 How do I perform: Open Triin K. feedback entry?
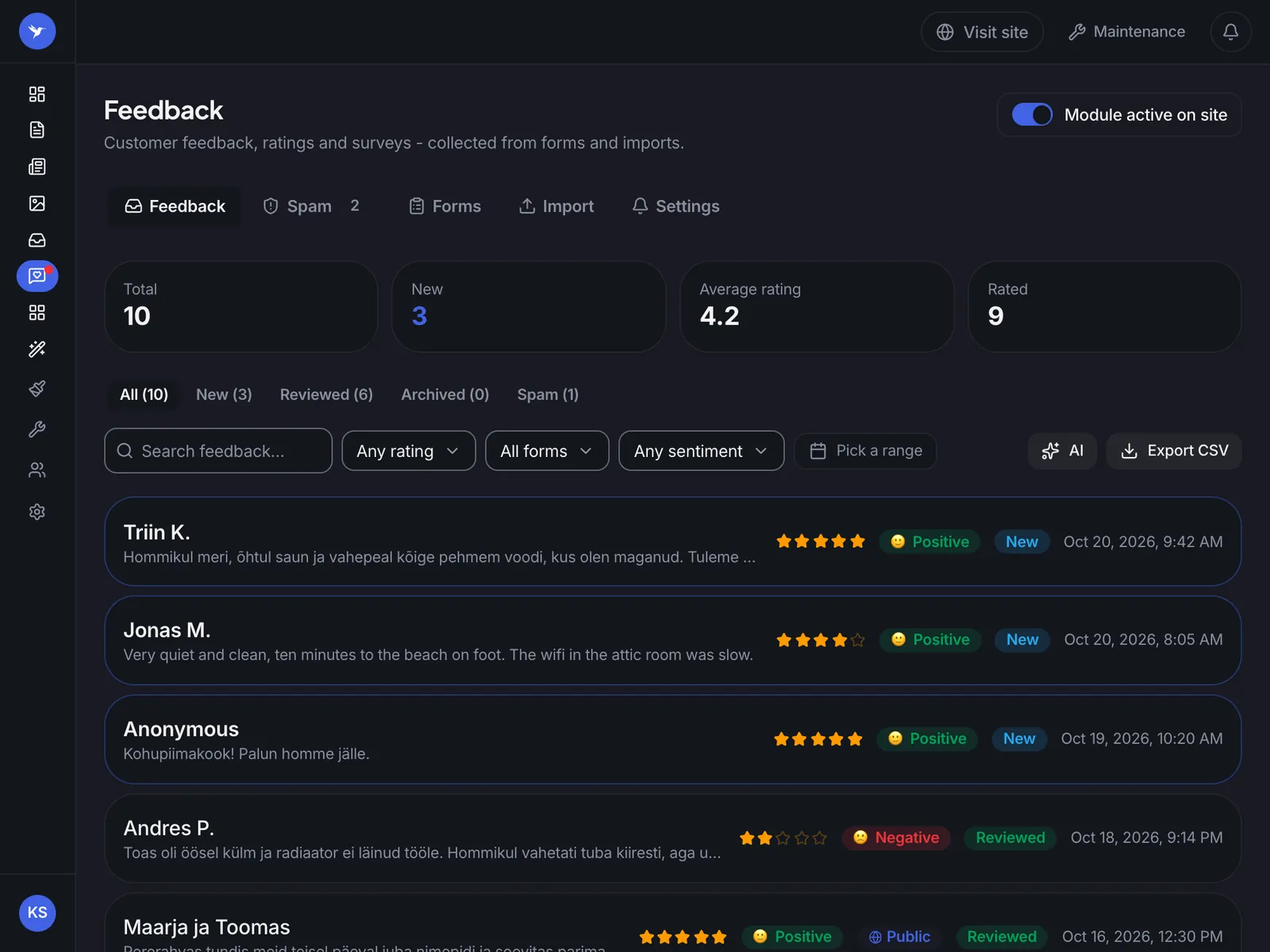[673, 542]
